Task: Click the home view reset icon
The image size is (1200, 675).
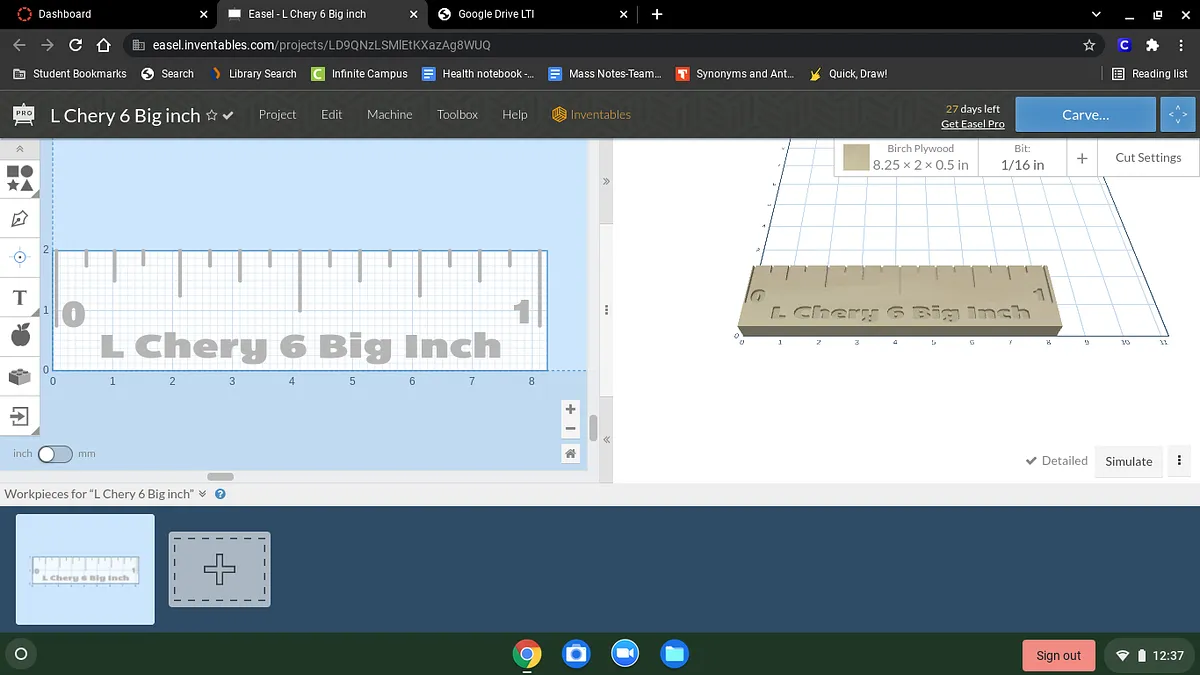Action: click(570, 454)
